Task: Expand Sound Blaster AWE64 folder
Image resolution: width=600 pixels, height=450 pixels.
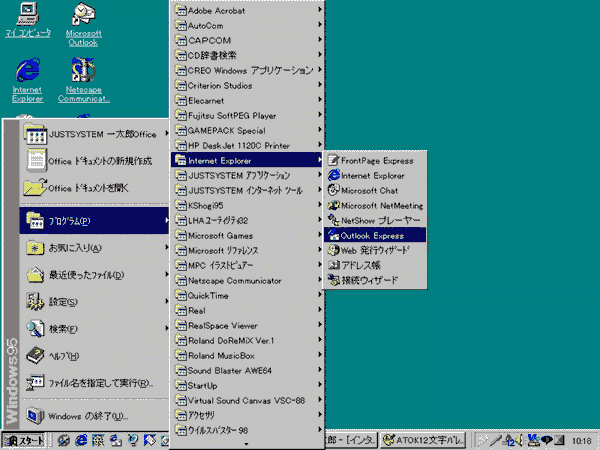Action: click(247, 370)
